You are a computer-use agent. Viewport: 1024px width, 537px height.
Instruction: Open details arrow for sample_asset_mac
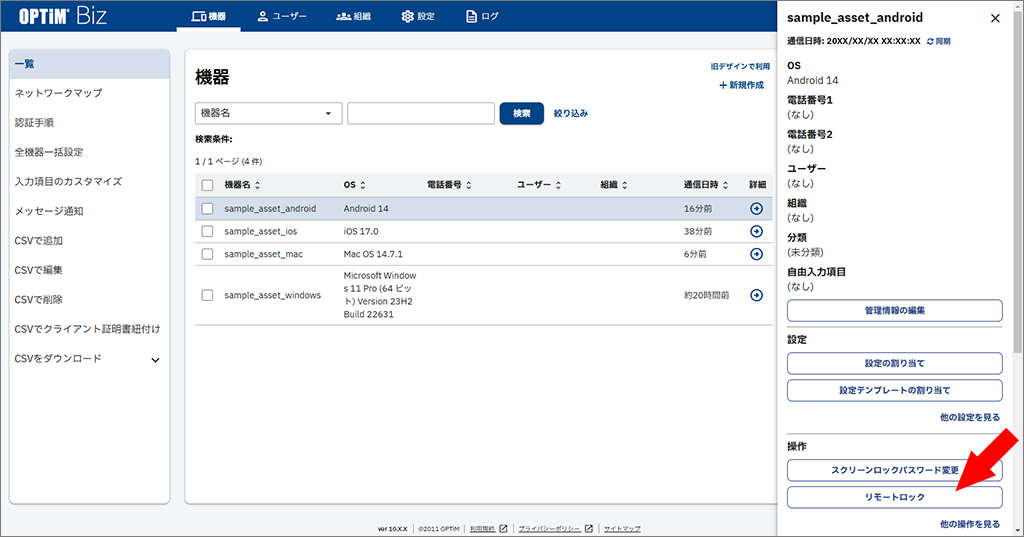tap(756, 254)
